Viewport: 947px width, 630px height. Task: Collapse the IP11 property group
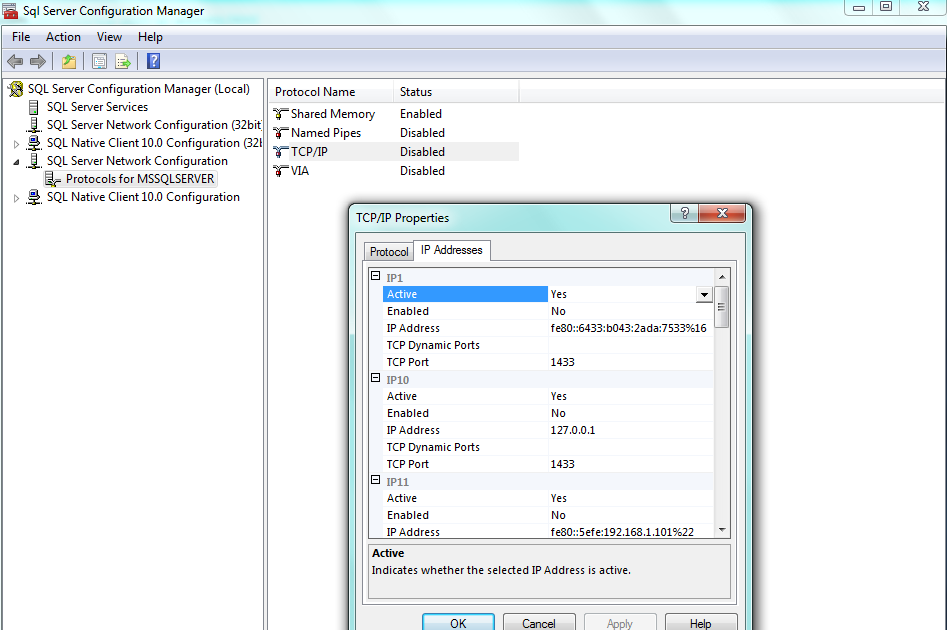(x=376, y=481)
